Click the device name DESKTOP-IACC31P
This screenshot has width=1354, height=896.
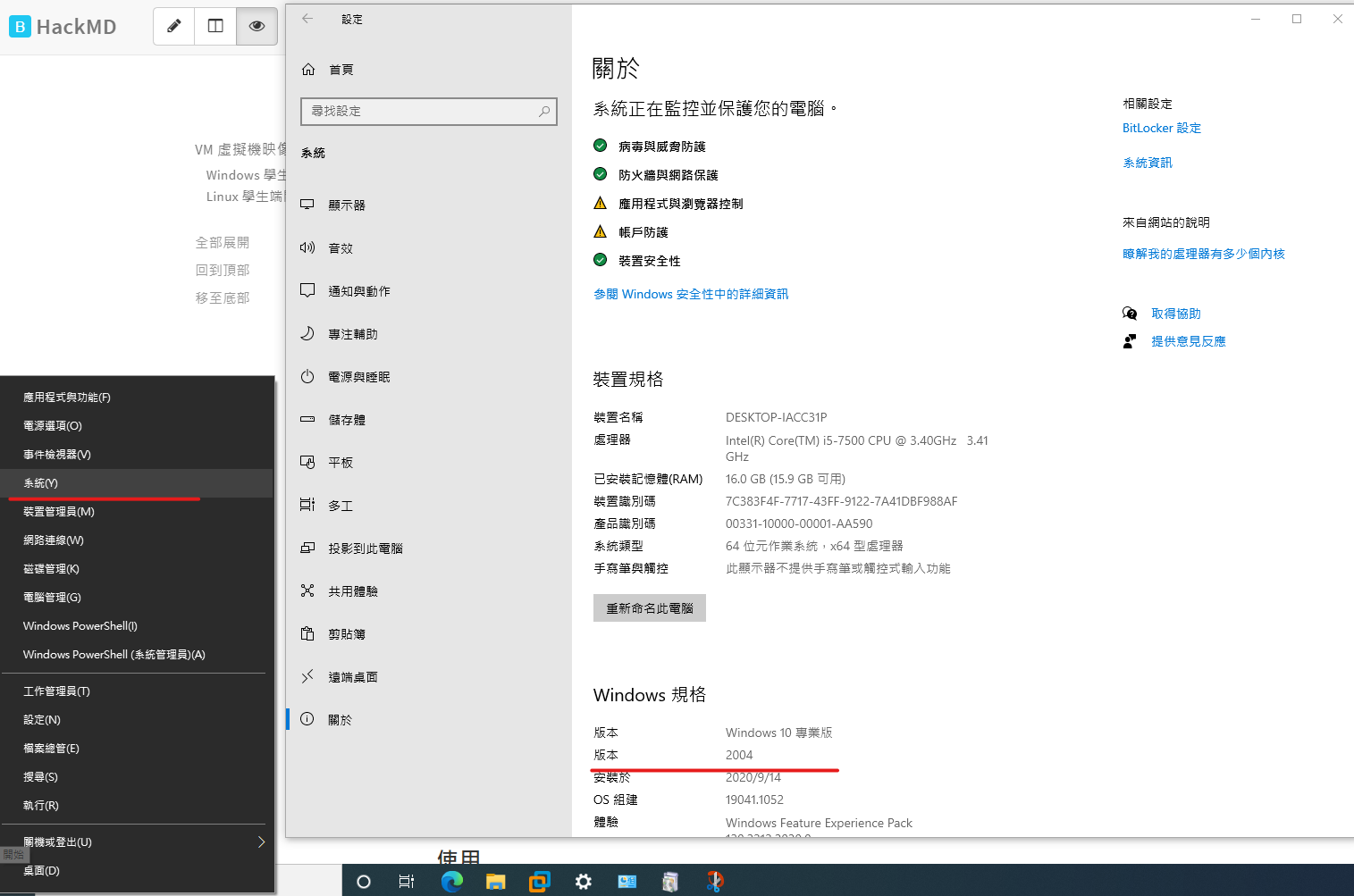point(777,417)
